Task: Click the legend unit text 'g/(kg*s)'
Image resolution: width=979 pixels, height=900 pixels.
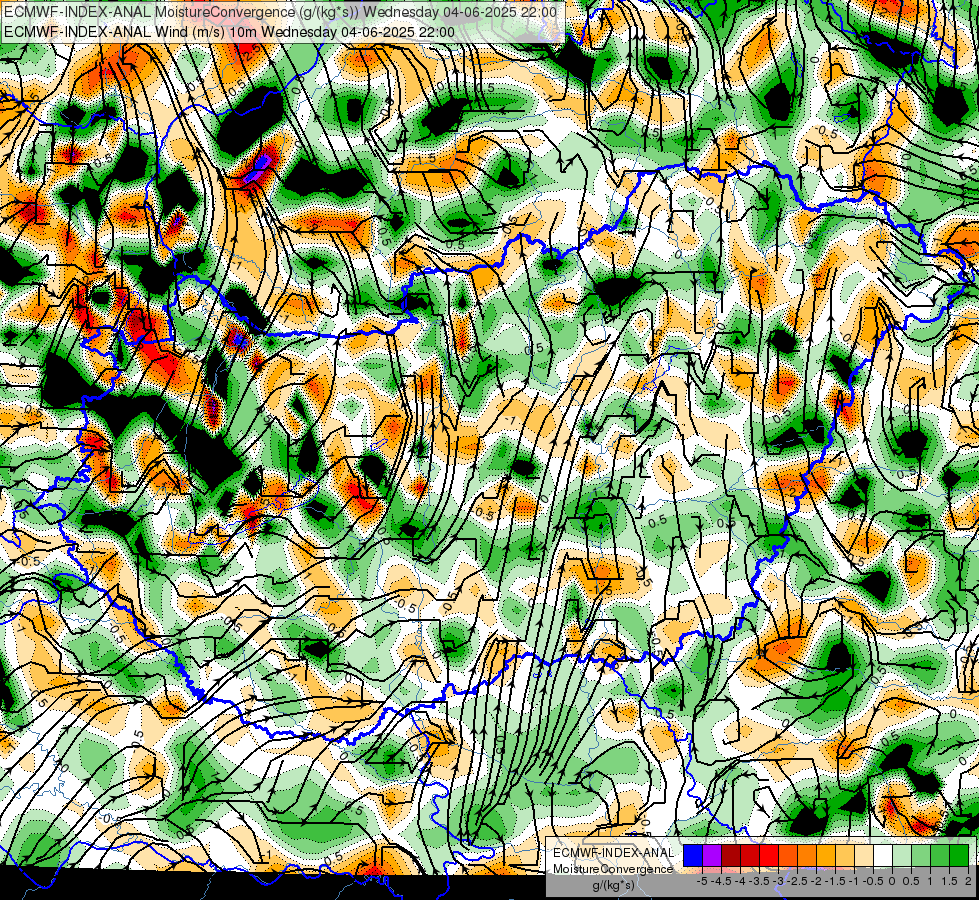Action: tap(613, 886)
